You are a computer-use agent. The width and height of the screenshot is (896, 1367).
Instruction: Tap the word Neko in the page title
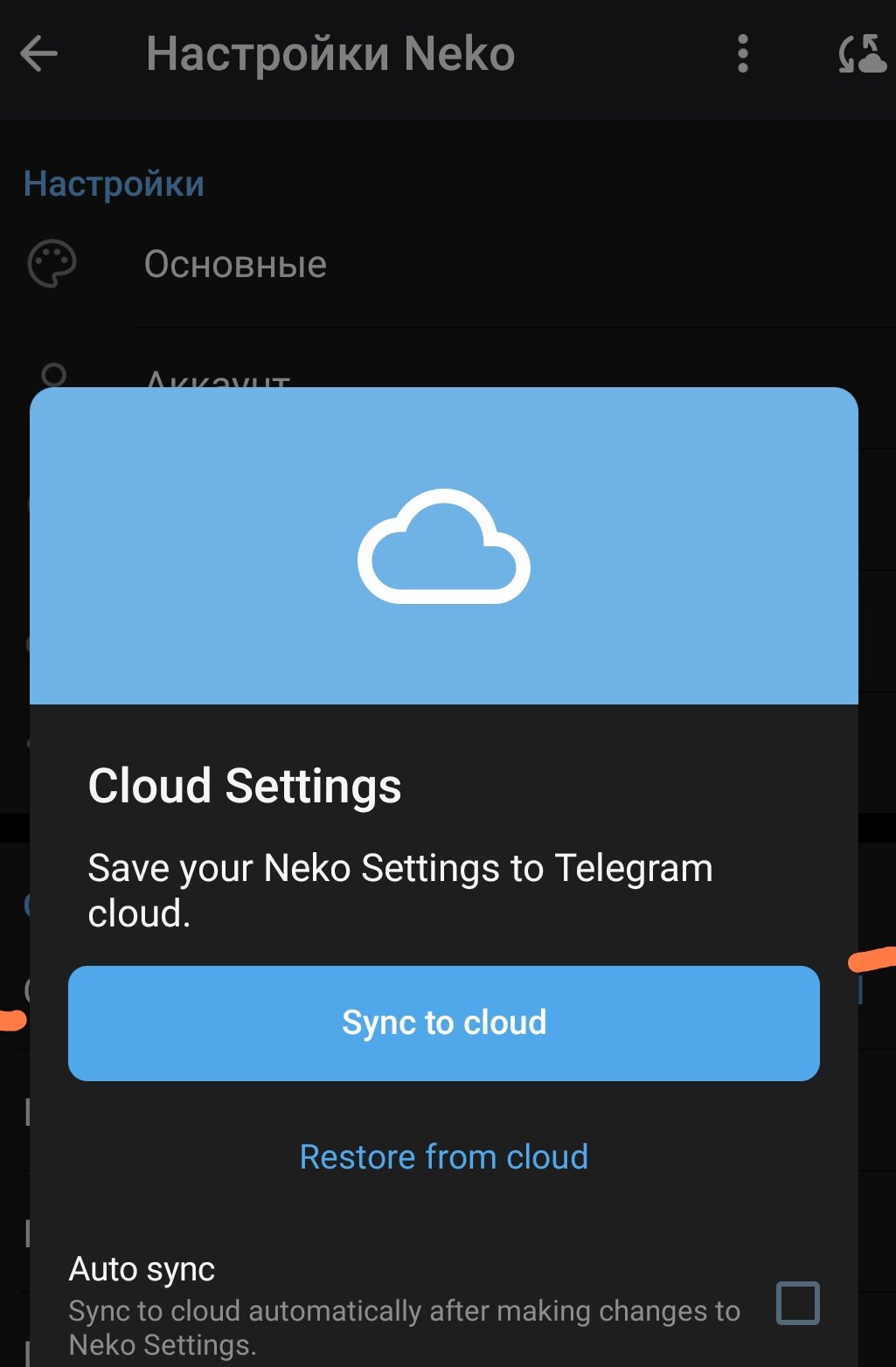pos(460,54)
